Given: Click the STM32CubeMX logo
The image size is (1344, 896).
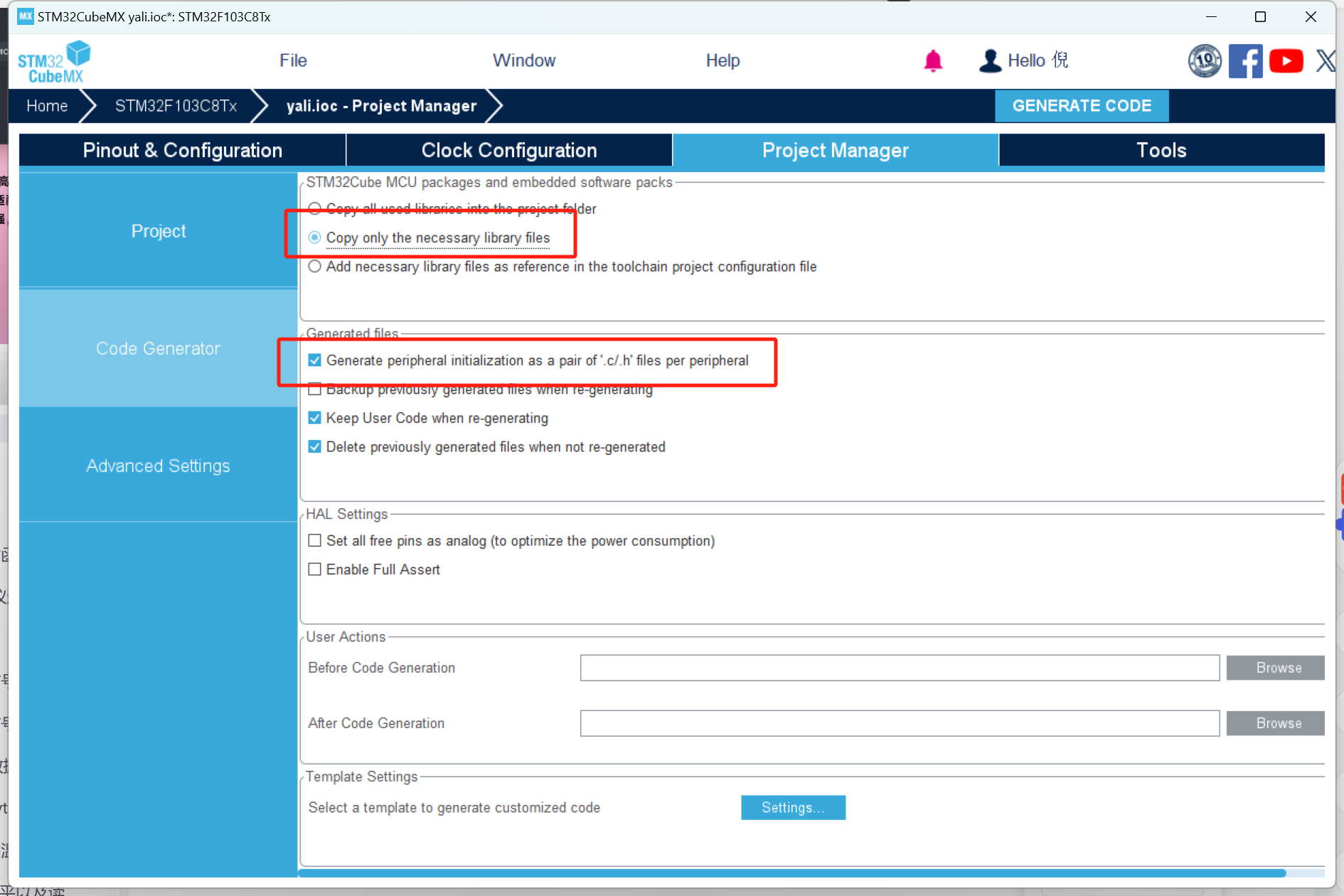Looking at the screenshot, I should click(x=54, y=62).
